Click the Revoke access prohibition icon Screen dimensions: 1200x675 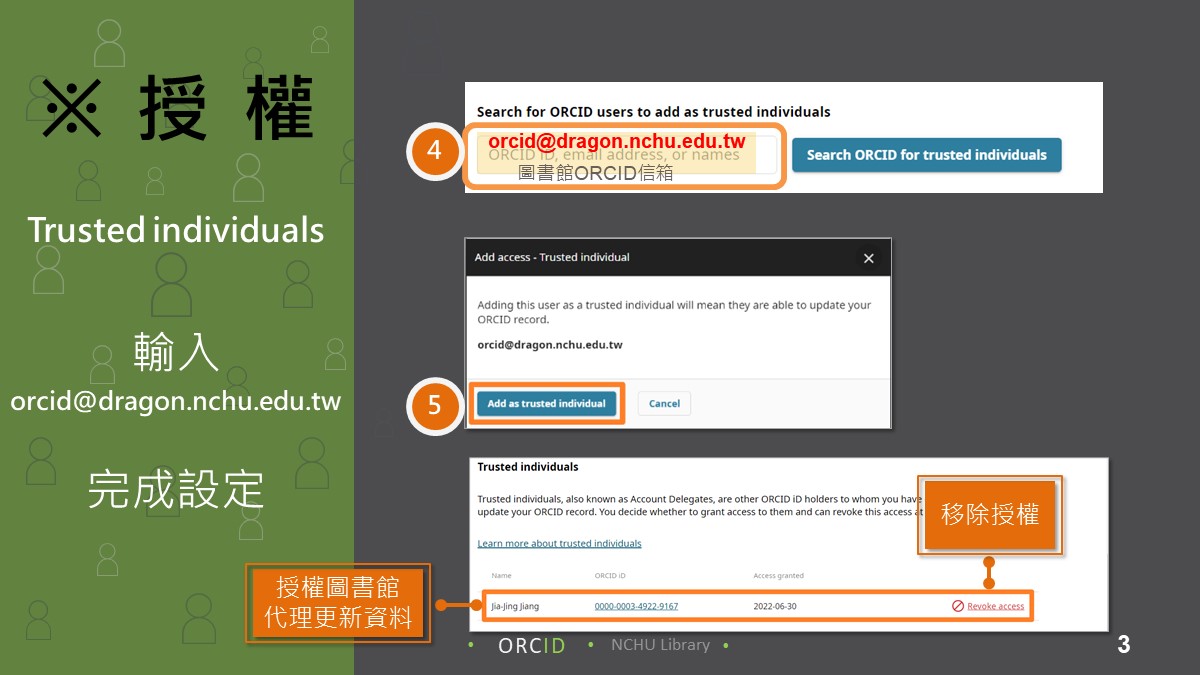(x=957, y=606)
